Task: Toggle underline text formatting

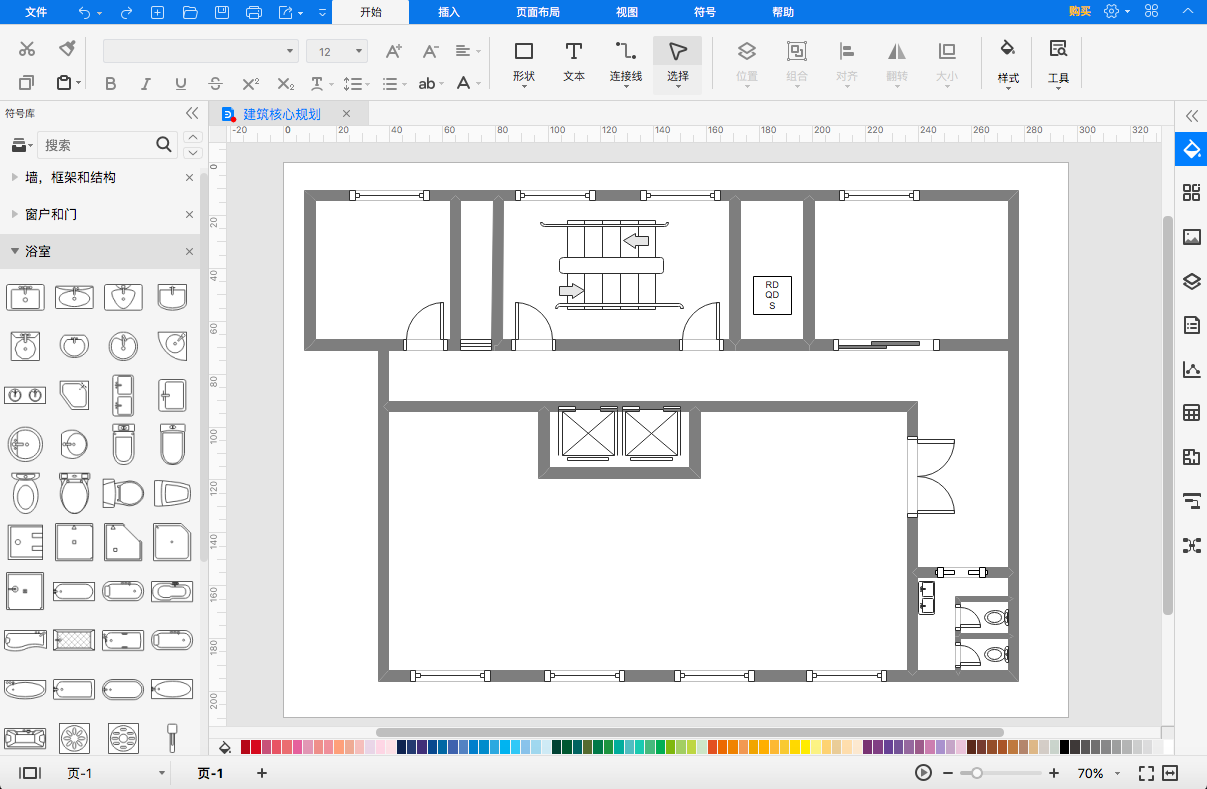Action: (x=181, y=84)
